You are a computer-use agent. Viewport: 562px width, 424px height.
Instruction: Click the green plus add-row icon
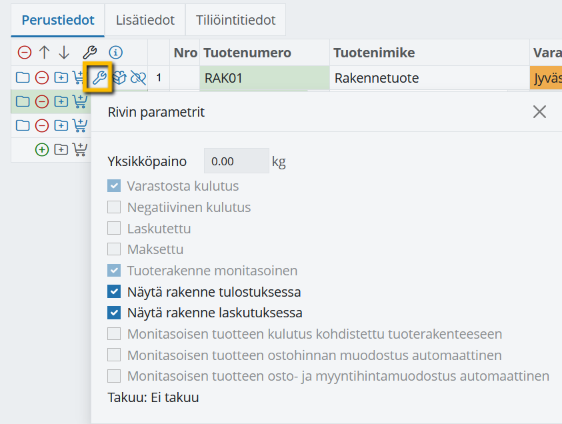(42, 149)
